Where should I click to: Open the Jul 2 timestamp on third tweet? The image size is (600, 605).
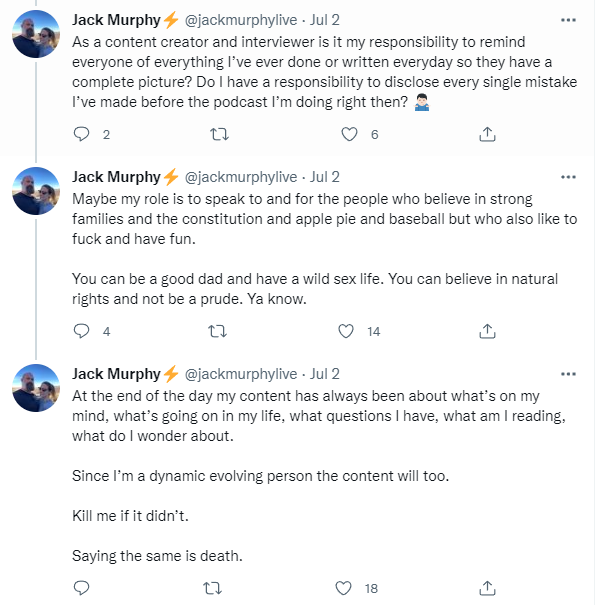(x=325, y=374)
